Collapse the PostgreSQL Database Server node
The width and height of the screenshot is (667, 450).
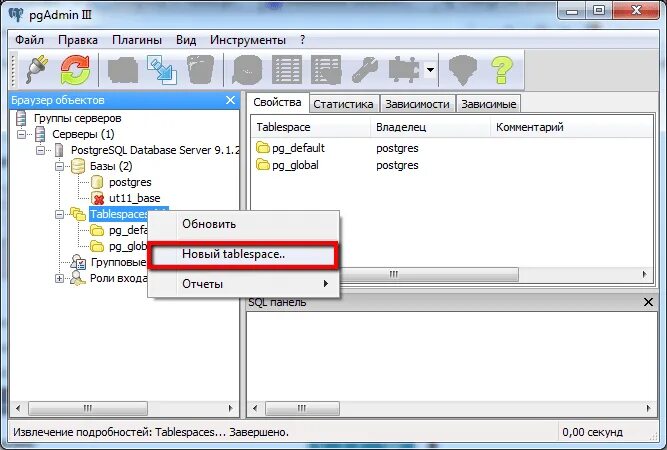40,150
